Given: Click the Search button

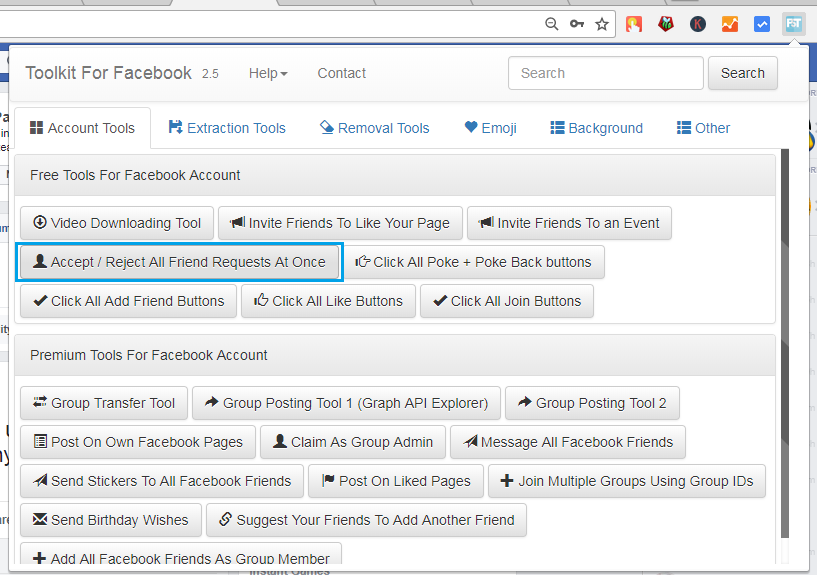Looking at the screenshot, I should pyautogui.click(x=743, y=73).
